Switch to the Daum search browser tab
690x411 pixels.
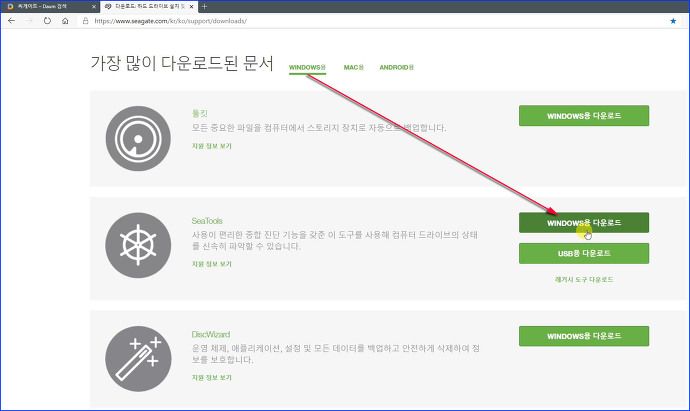pyautogui.click(x=51, y=7)
